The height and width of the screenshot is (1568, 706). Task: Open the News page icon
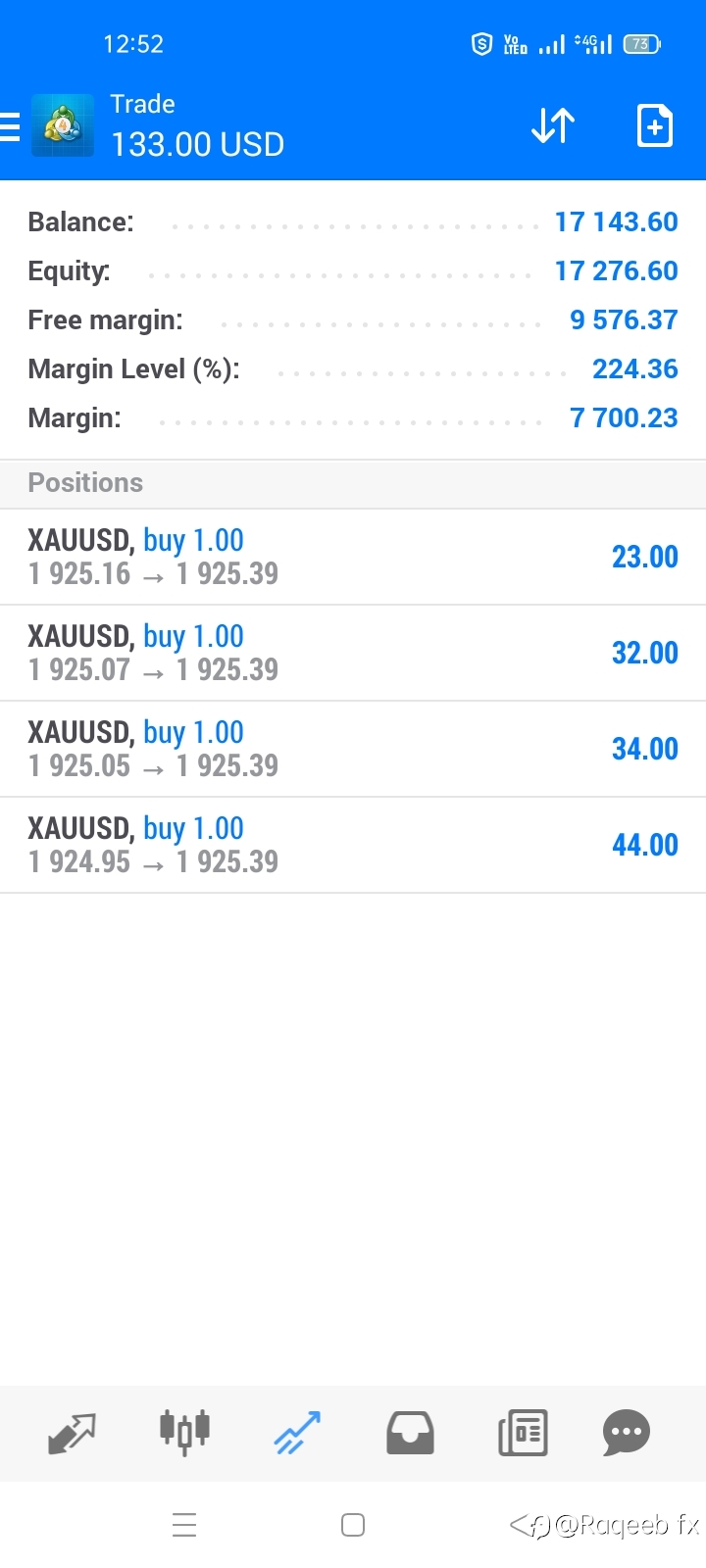[x=523, y=1433]
